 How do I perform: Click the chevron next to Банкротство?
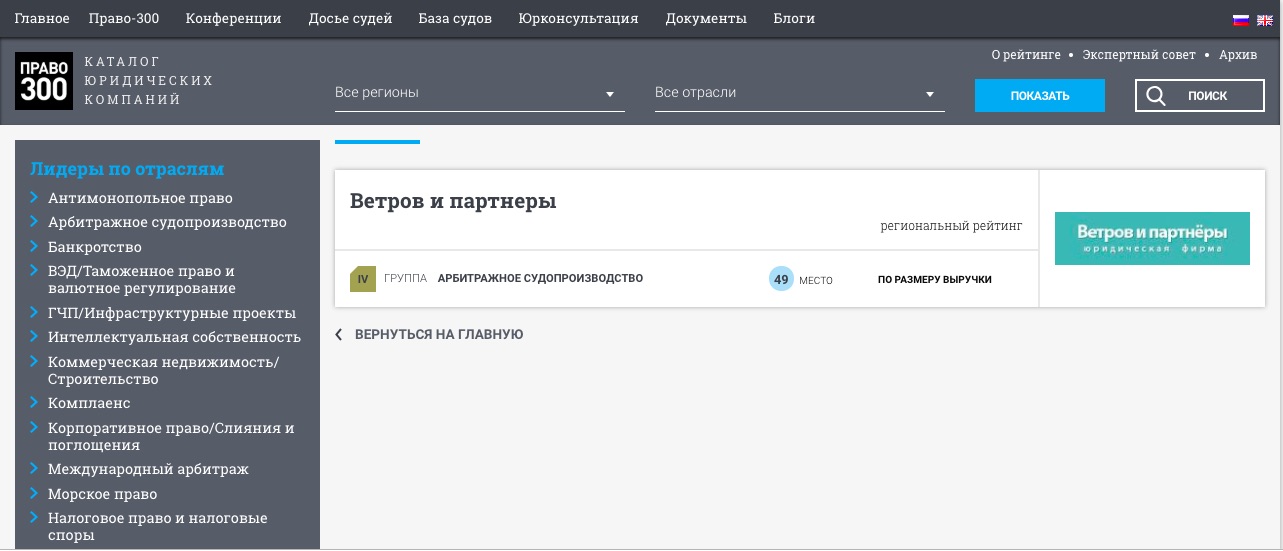pyautogui.click(x=34, y=246)
